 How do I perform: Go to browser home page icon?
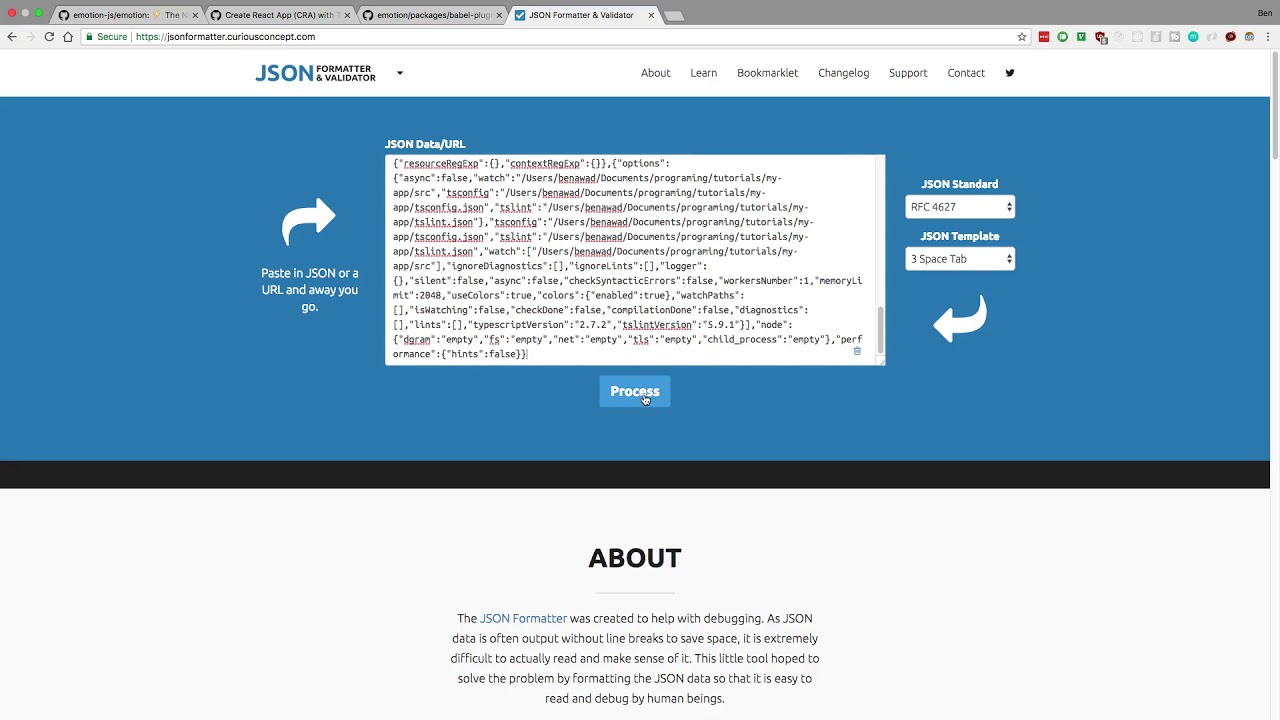[x=68, y=37]
